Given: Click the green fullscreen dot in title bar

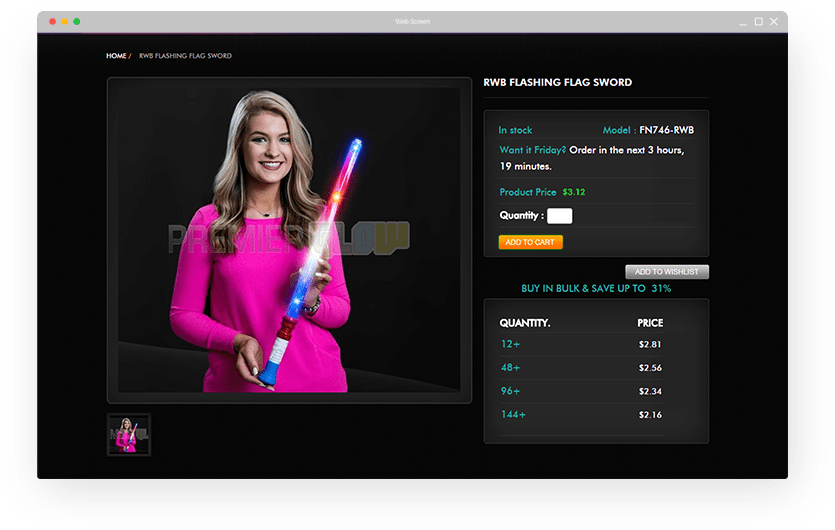Looking at the screenshot, I should click(x=77, y=21).
